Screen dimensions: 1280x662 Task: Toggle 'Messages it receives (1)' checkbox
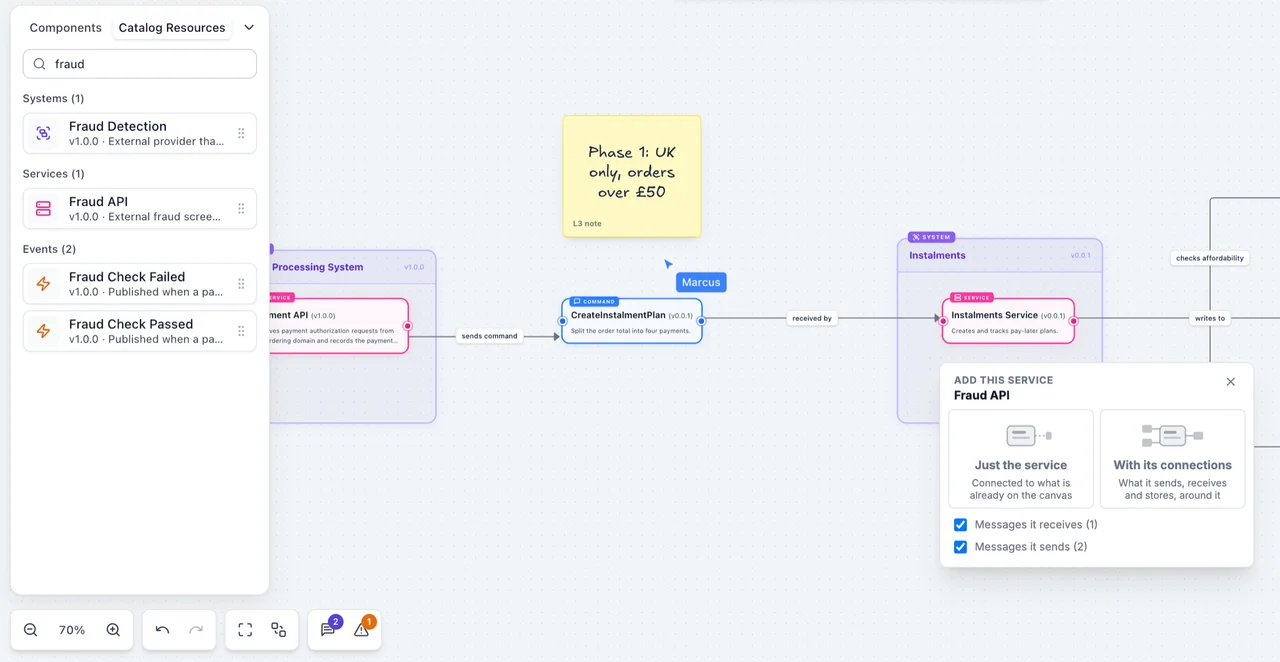[x=961, y=525]
